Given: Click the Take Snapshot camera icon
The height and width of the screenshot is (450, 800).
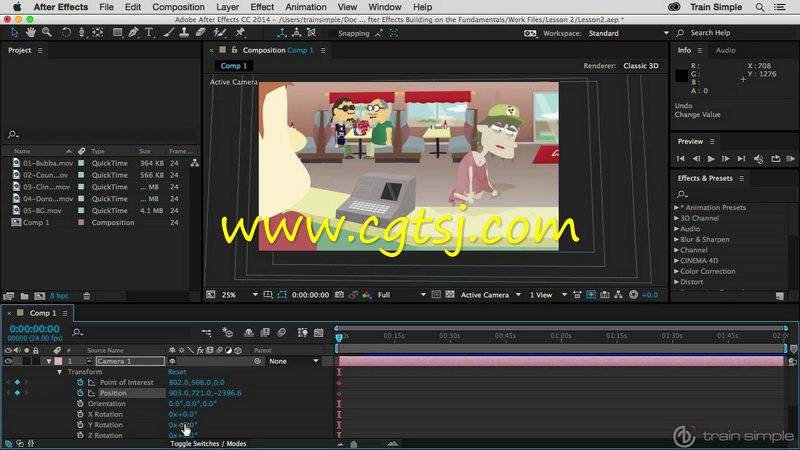Looking at the screenshot, I should (x=339, y=295).
